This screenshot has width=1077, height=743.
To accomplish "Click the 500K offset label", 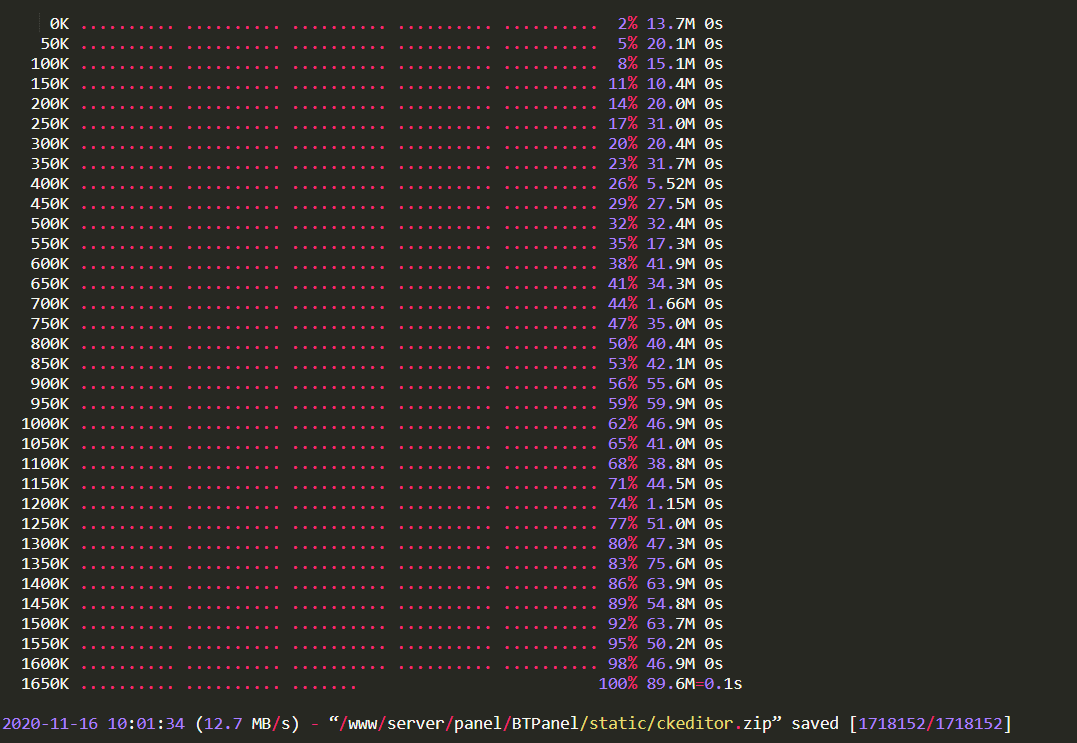I will pyautogui.click(x=49, y=224).
